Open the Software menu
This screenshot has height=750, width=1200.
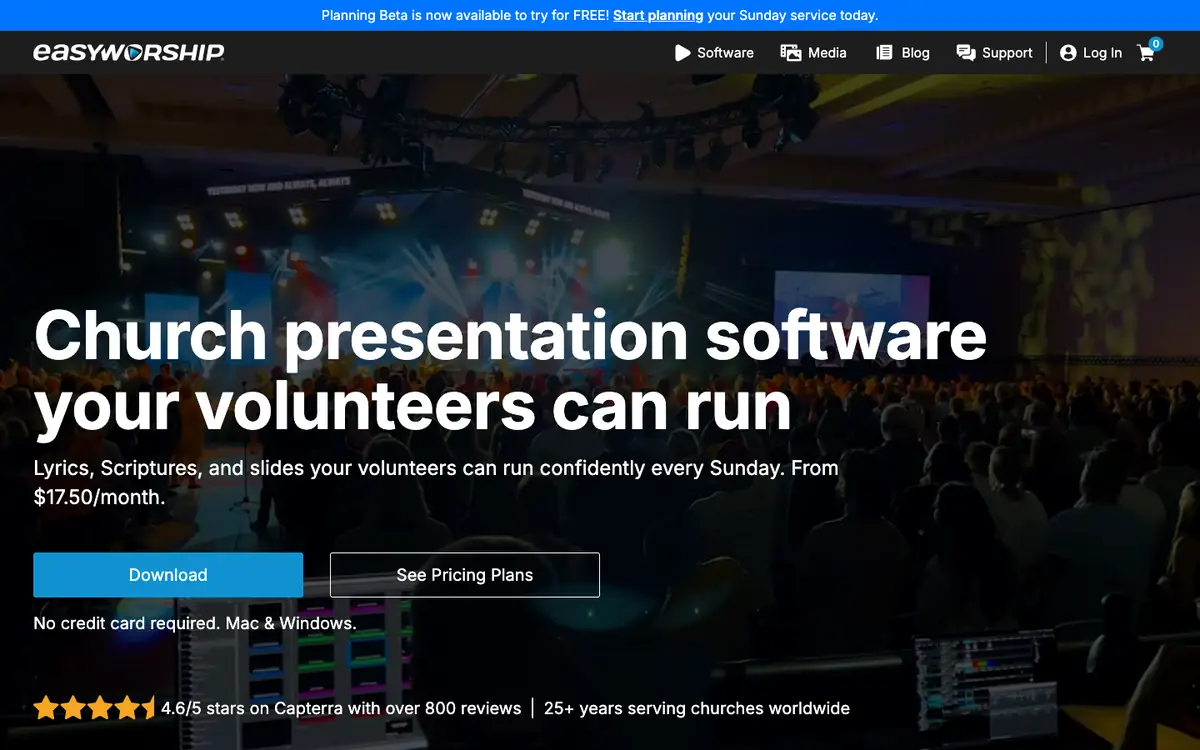point(714,53)
